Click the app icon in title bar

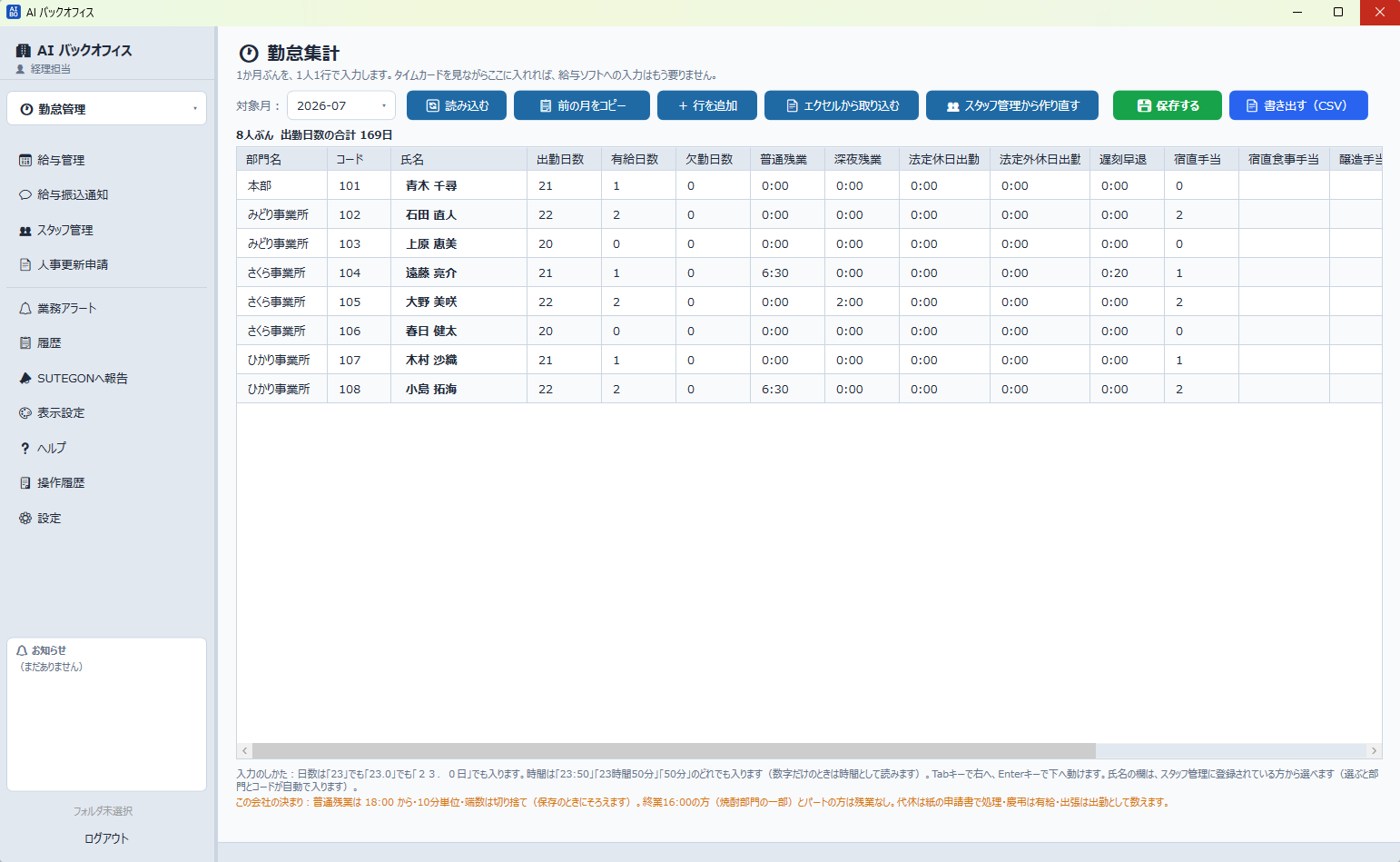pyautogui.click(x=13, y=12)
